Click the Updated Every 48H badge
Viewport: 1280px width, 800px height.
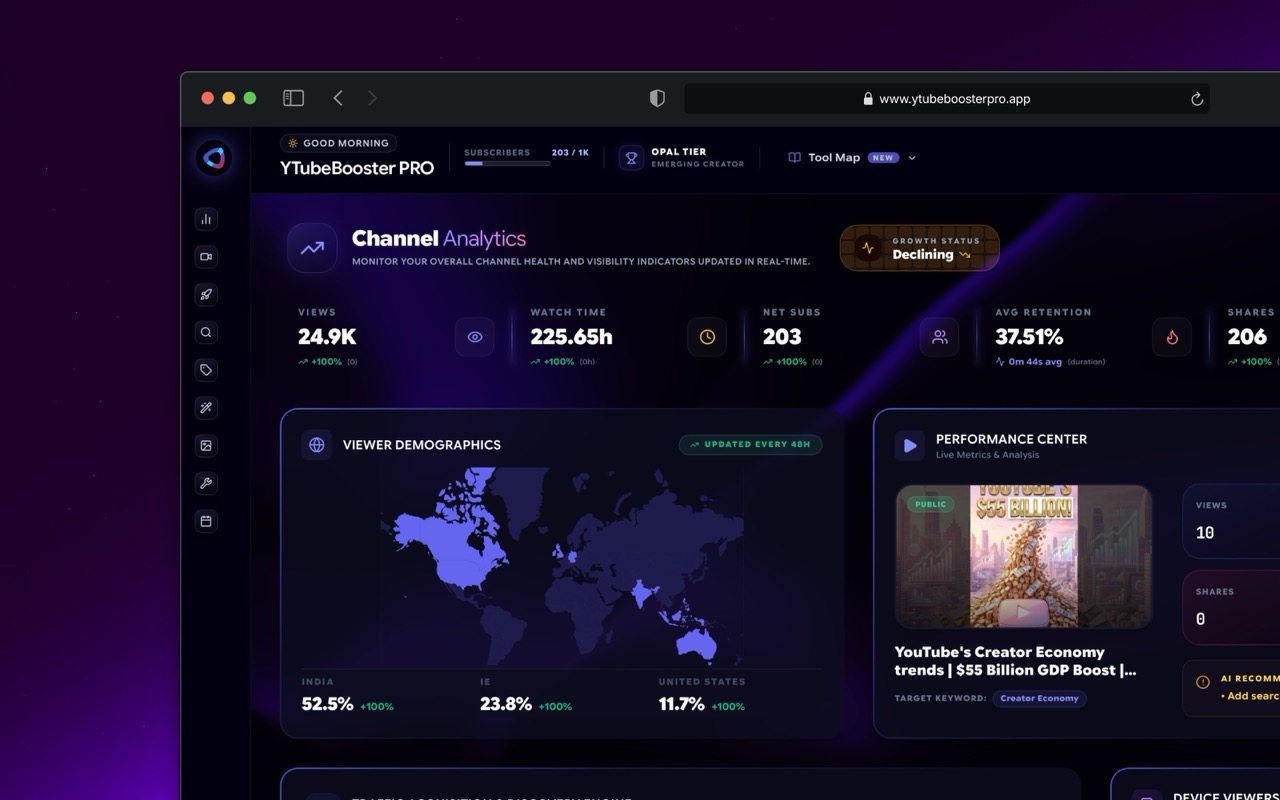pyautogui.click(x=750, y=444)
